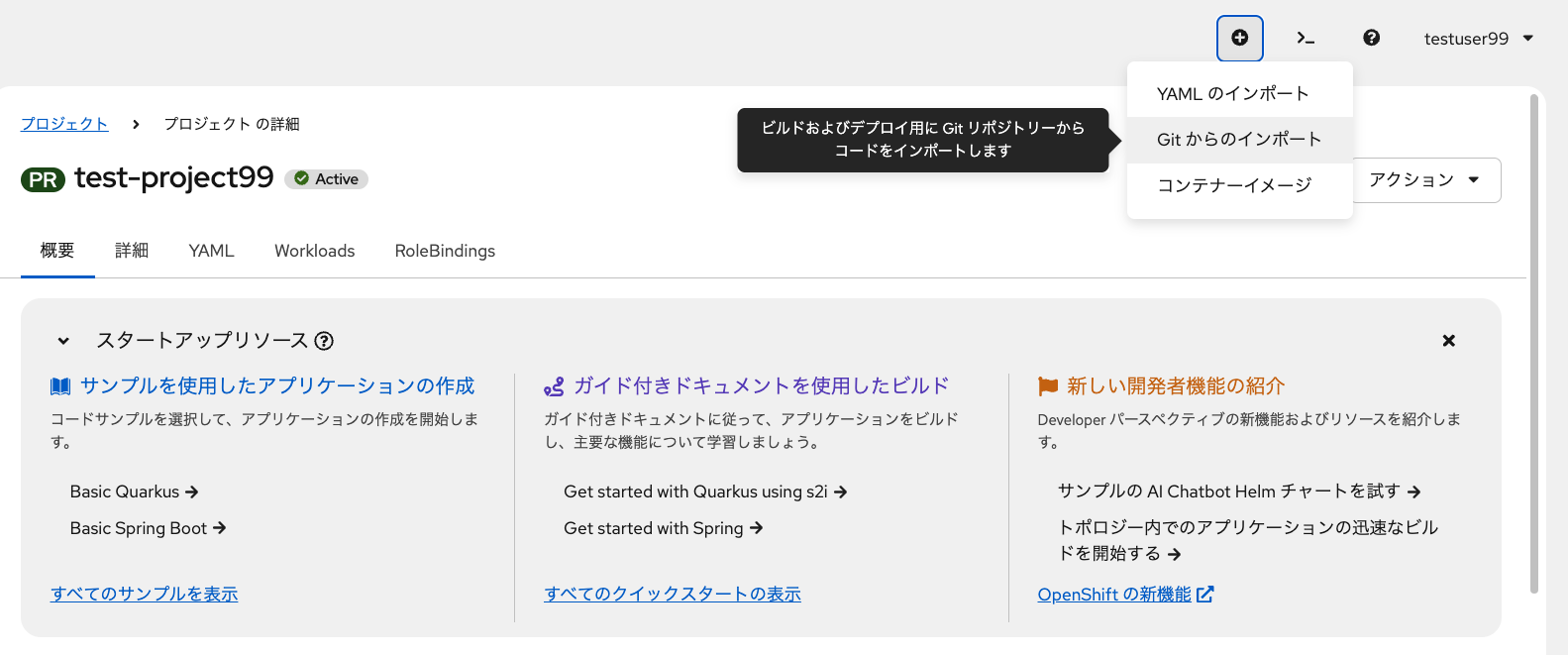The width and height of the screenshot is (1568, 655).
Task: Collapse the スタートアップリソース section chevron
Action: click(x=63, y=341)
